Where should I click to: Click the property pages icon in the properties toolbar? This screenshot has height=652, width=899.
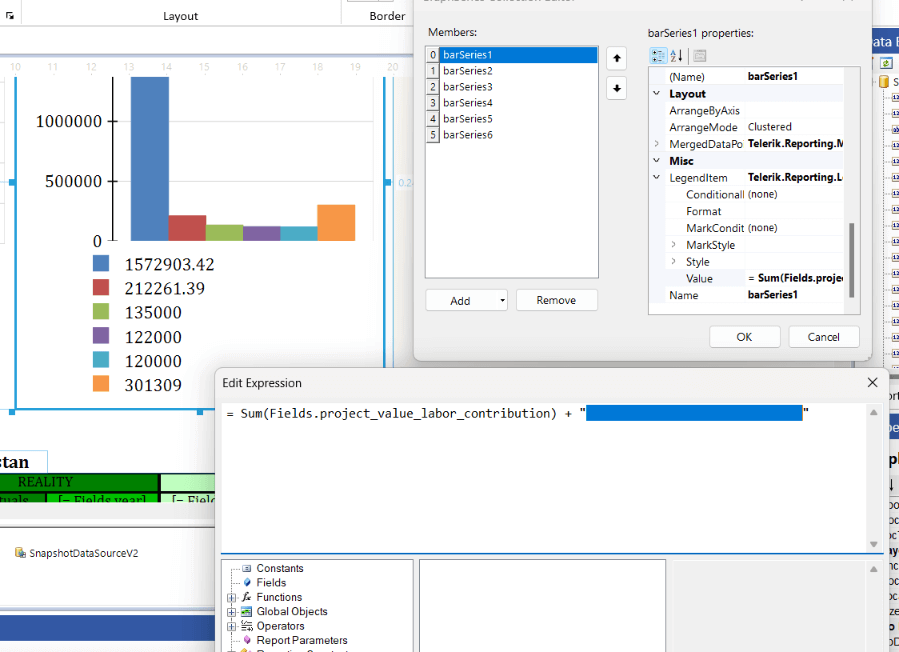pyautogui.click(x=698, y=56)
